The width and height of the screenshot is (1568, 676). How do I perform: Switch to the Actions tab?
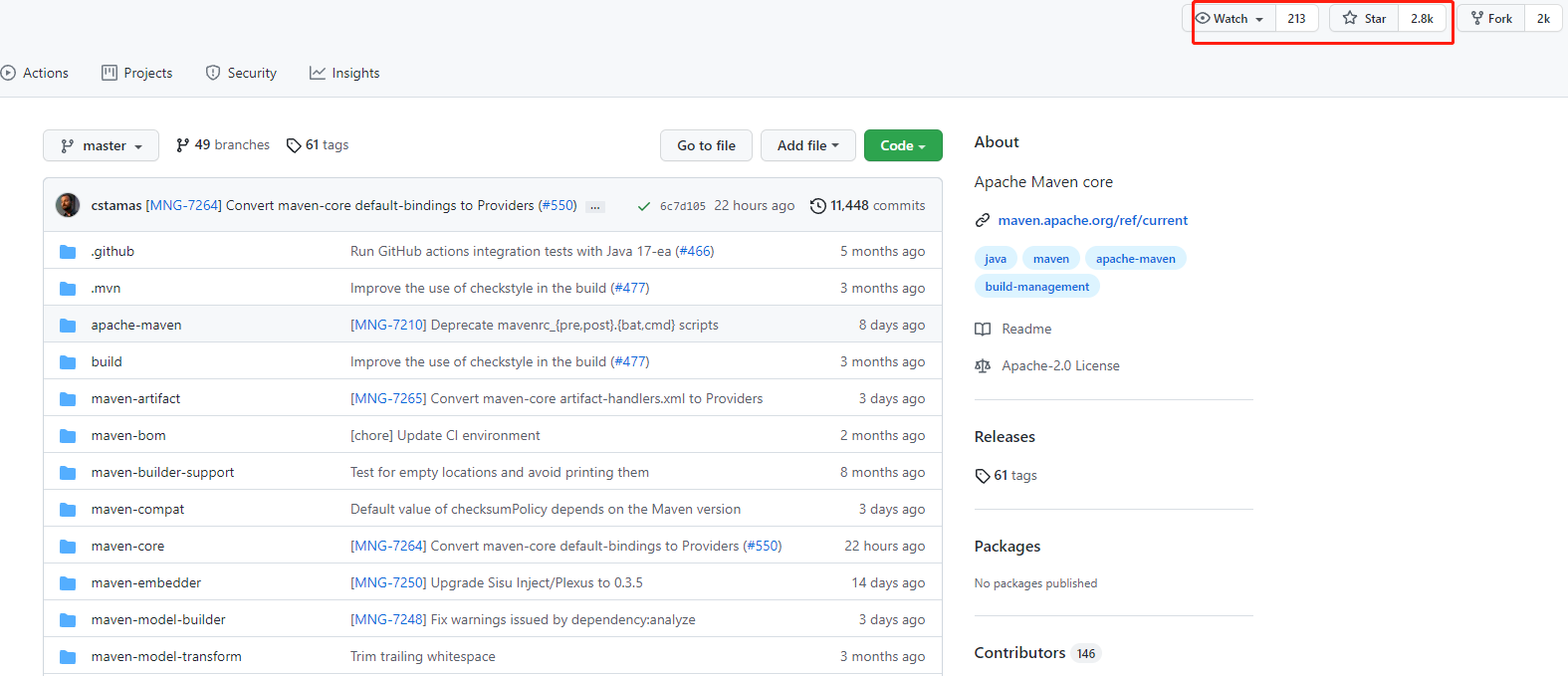(x=35, y=73)
